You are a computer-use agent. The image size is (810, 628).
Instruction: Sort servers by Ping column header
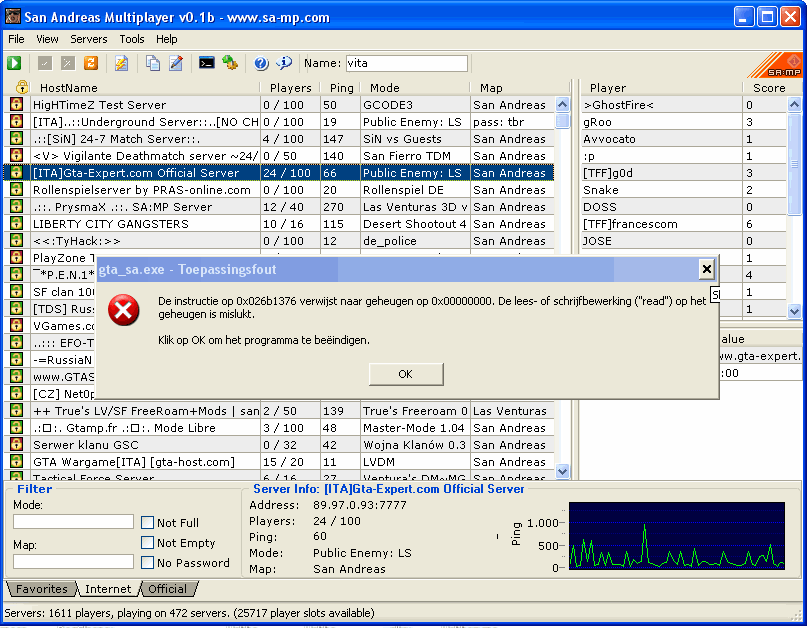(x=341, y=88)
